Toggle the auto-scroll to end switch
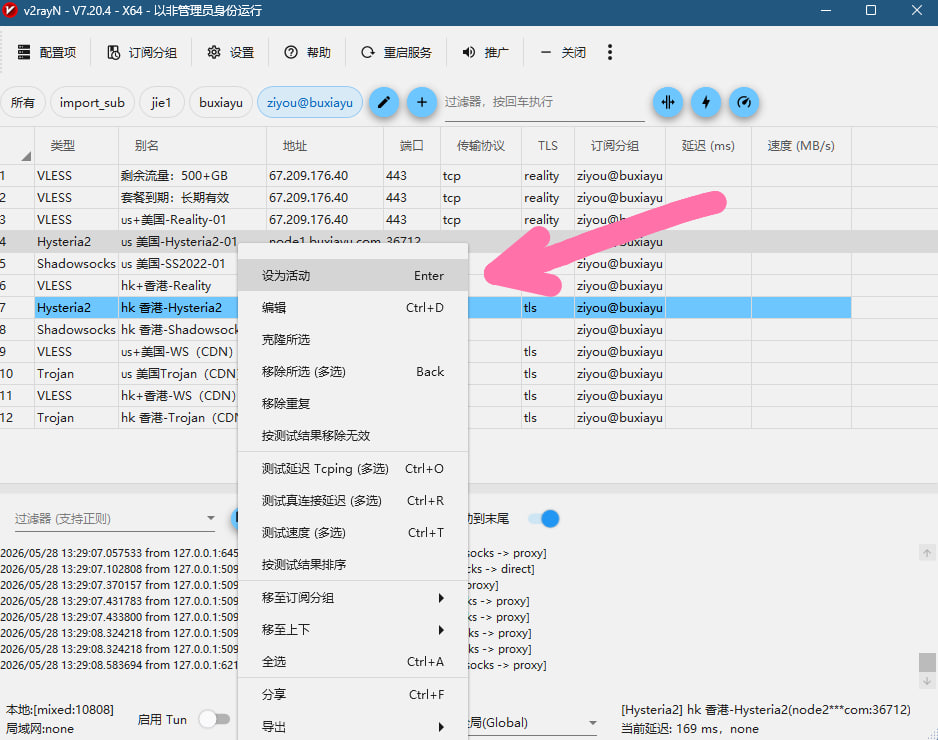 click(544, 519)
